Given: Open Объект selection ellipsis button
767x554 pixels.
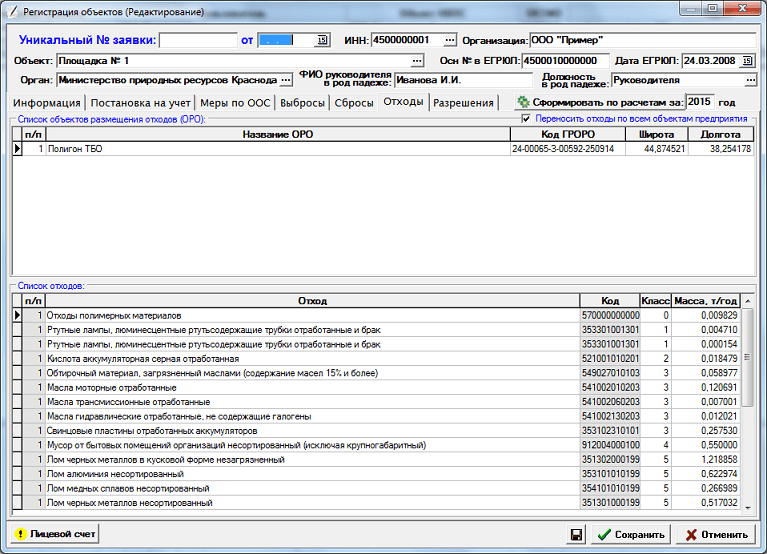Looking at the screenshot, I should coord(417,61).
